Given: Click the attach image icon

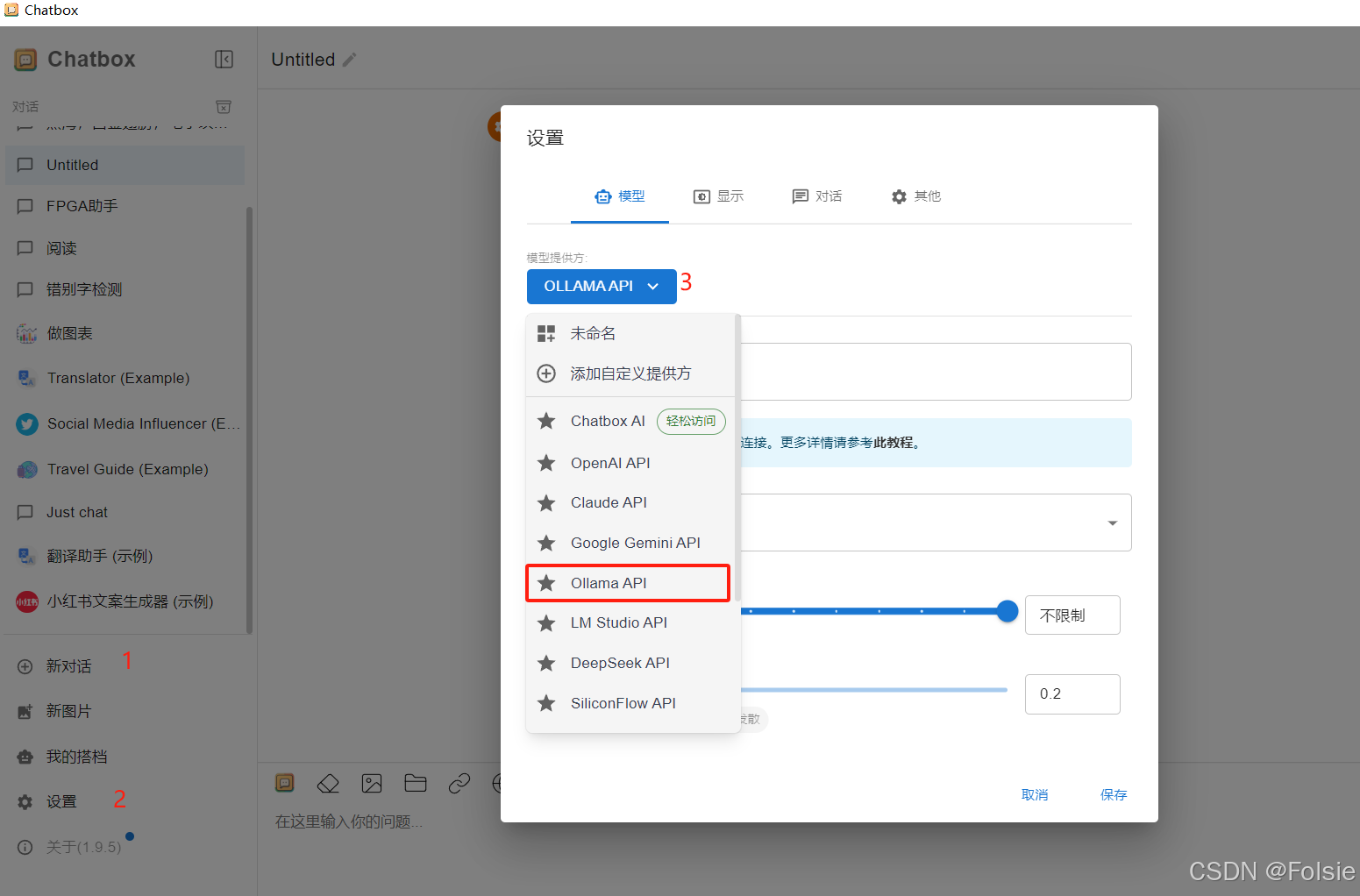Looking at the screenshot, I should (372, 784).
